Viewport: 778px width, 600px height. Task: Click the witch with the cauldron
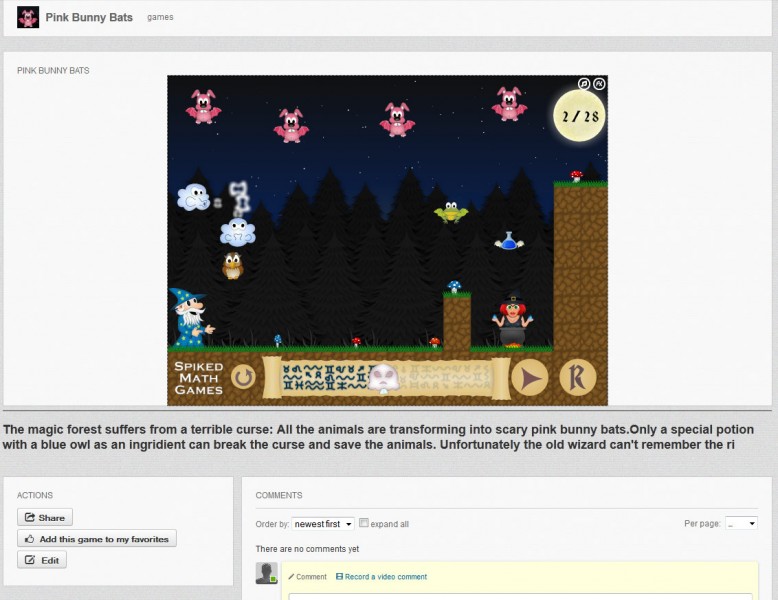pos(513,319)
